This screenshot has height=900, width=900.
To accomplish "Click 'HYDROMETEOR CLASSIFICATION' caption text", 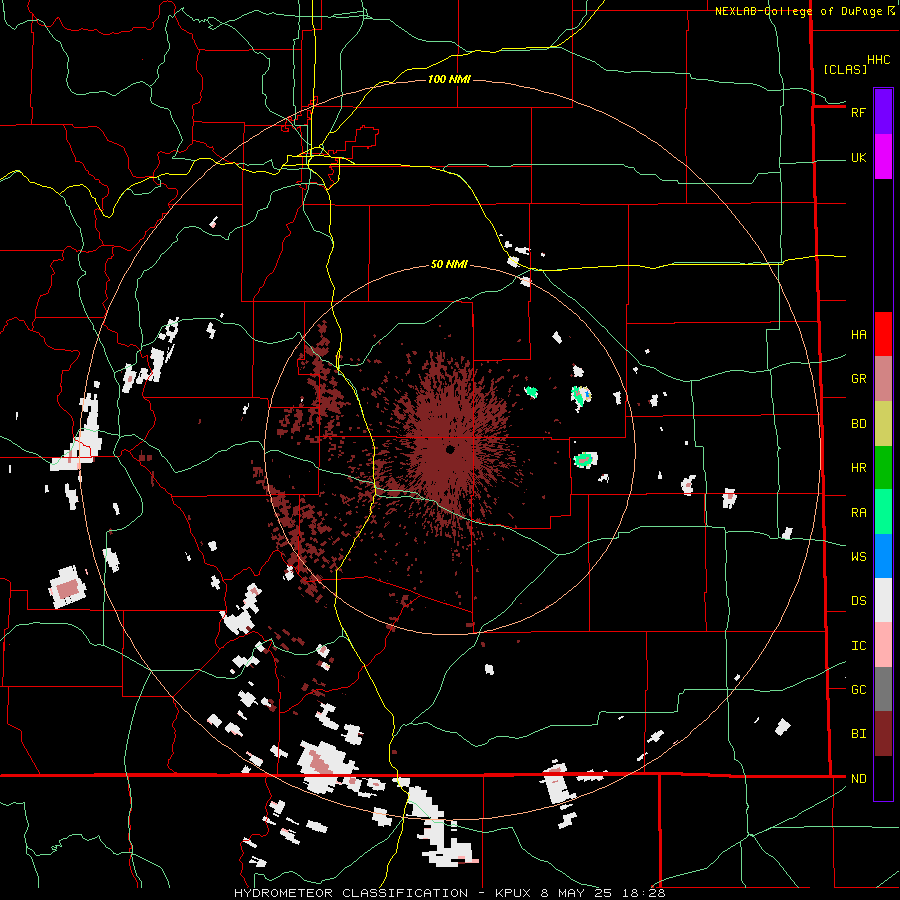I will 351,893.
